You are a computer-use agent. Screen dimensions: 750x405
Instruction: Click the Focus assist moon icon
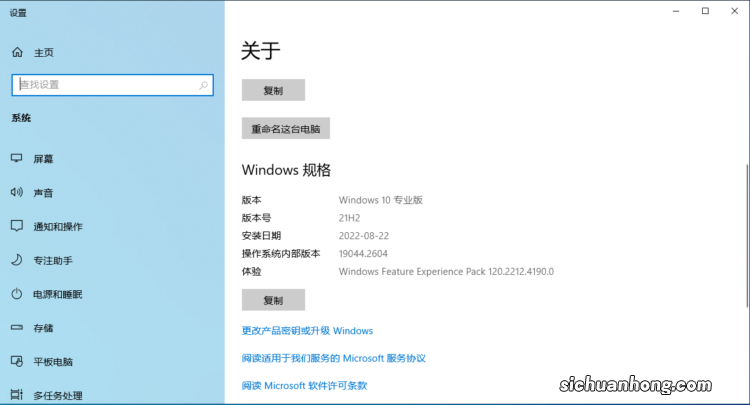17,260
